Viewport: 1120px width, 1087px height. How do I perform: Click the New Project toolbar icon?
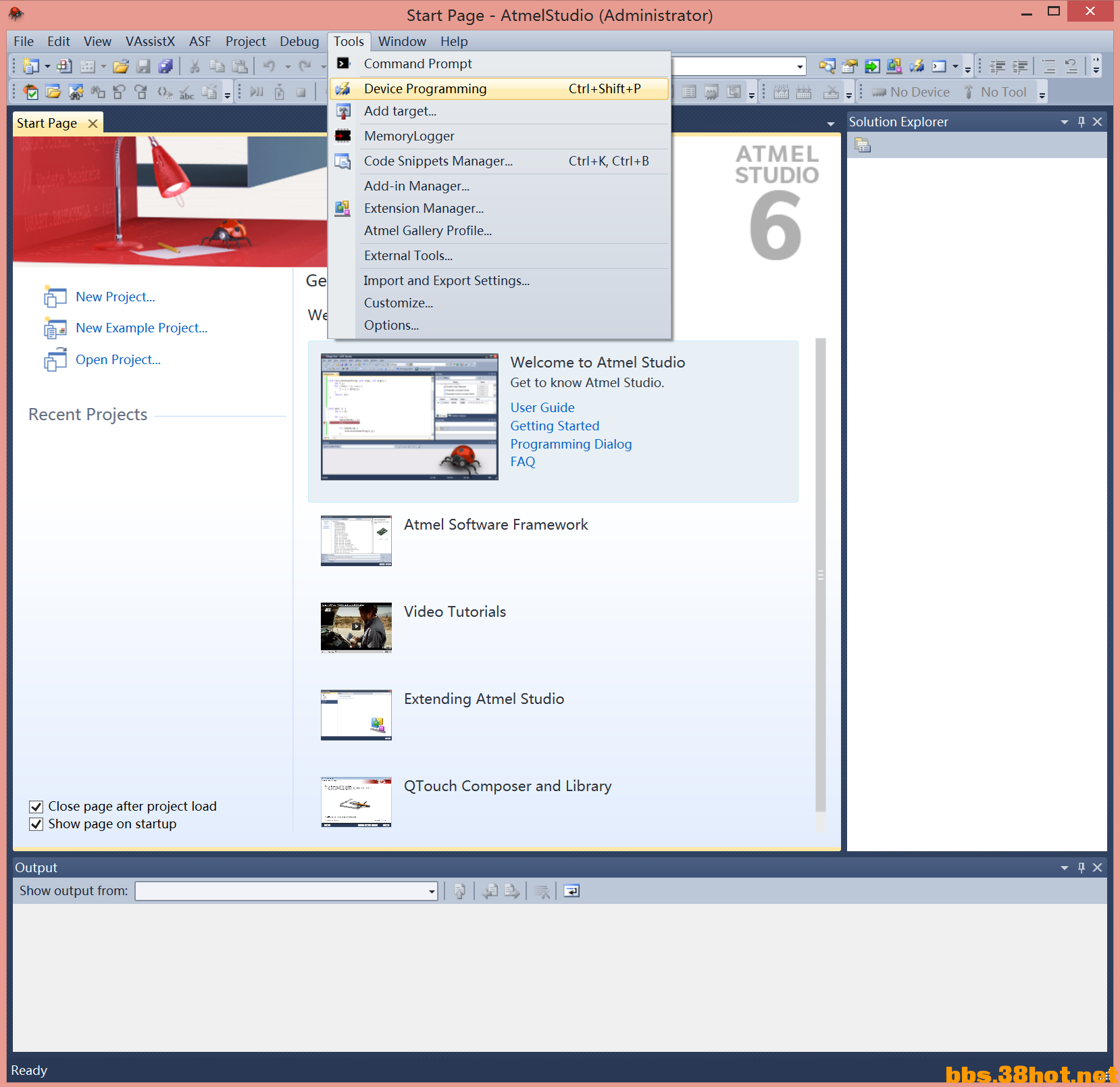[x=30, y=66]
